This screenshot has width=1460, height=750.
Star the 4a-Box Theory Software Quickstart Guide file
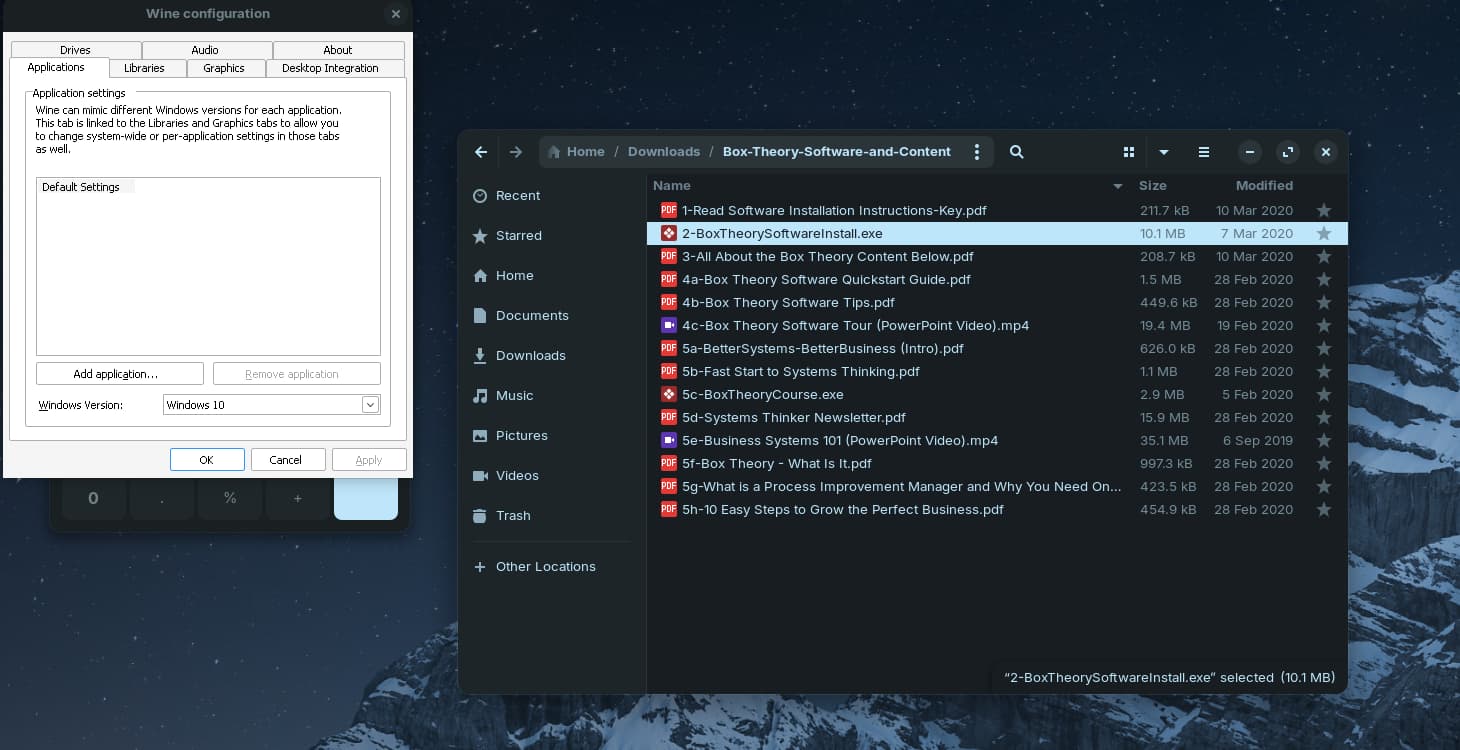click(1324, 280)
